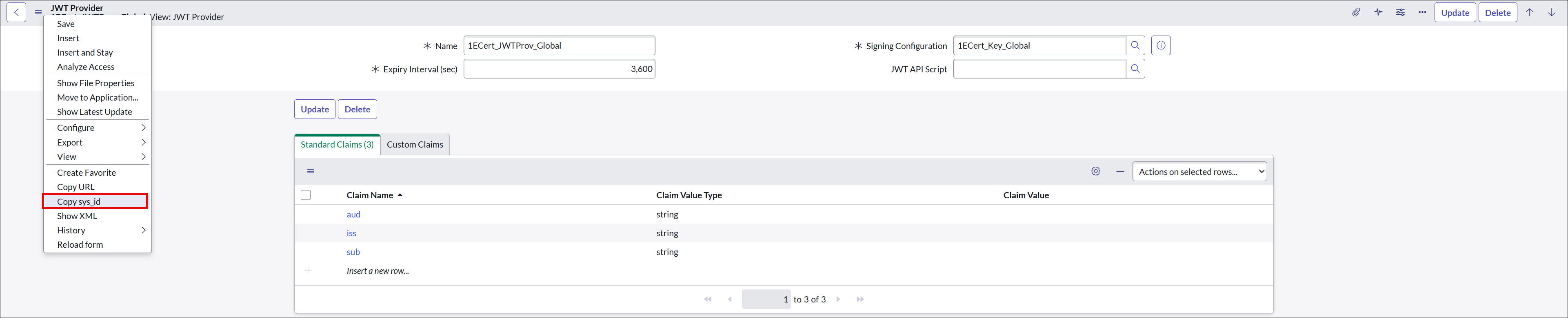Open the attachments paperclip icon
The width and height of the screenshot is (1568, 318).
click(x=1356, y=12)
